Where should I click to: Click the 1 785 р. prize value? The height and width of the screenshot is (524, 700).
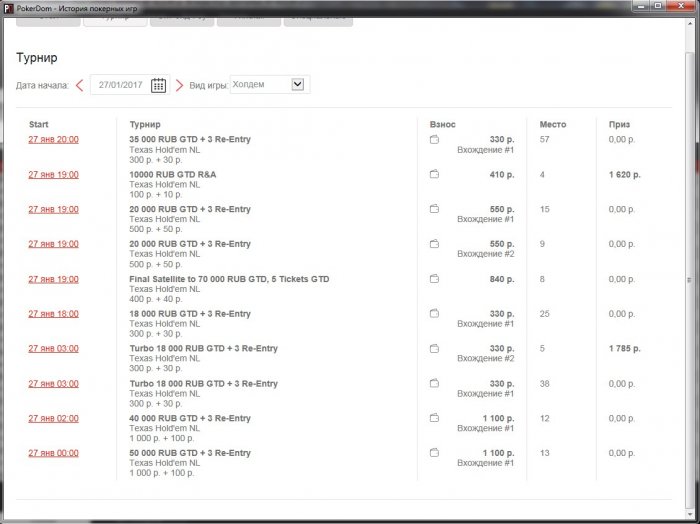tap(625, 349)
